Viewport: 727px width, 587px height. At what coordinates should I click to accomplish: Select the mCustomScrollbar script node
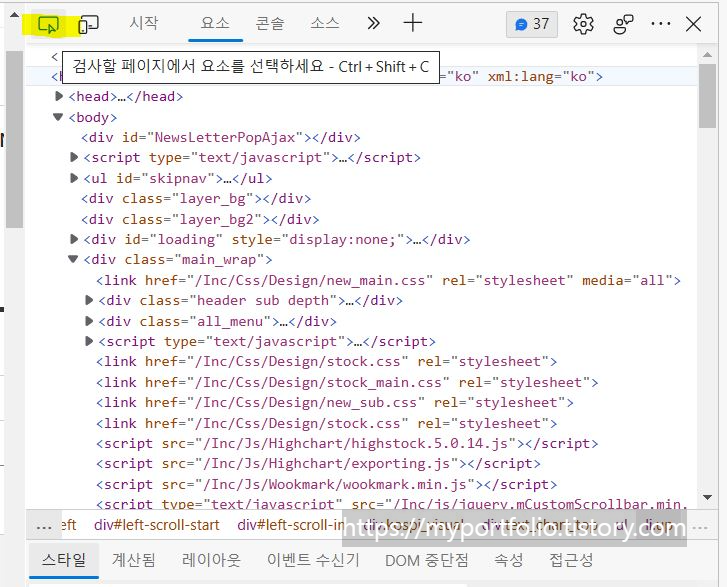[392, 504]
